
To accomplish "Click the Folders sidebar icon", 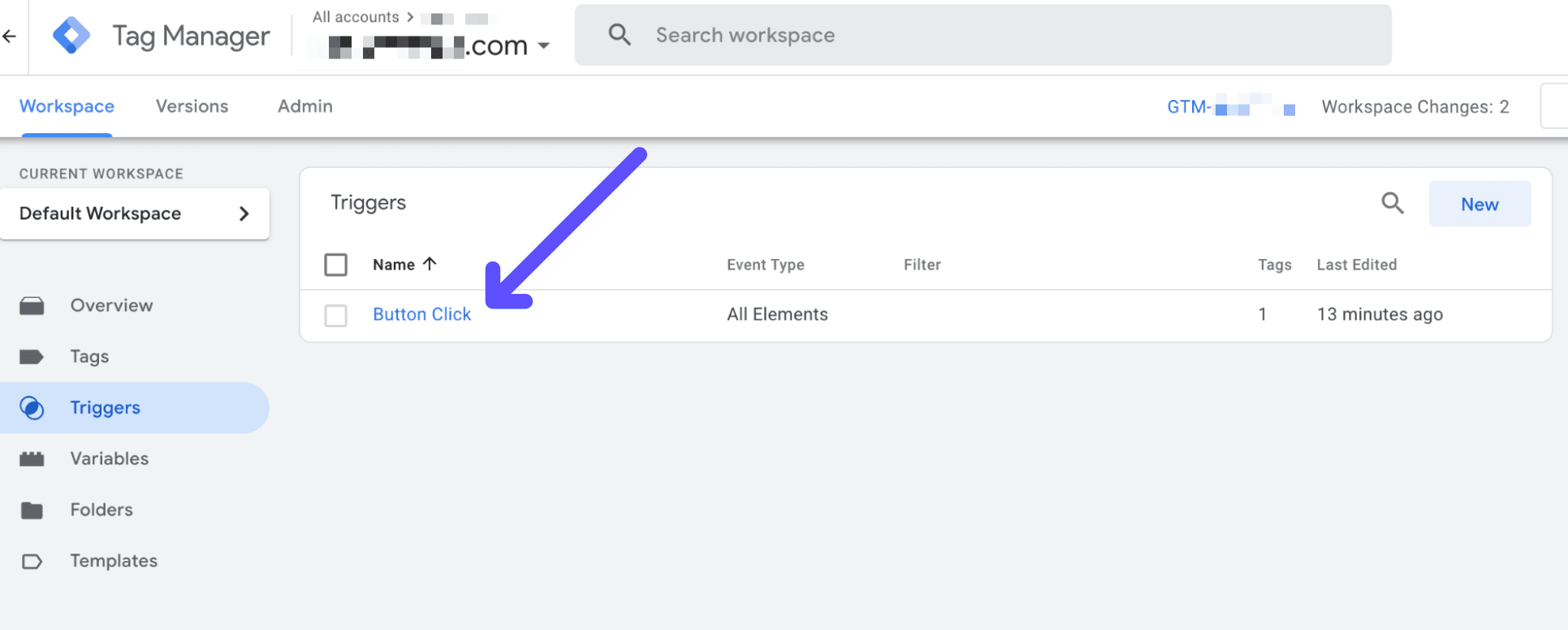I will [x=32, y=511].
